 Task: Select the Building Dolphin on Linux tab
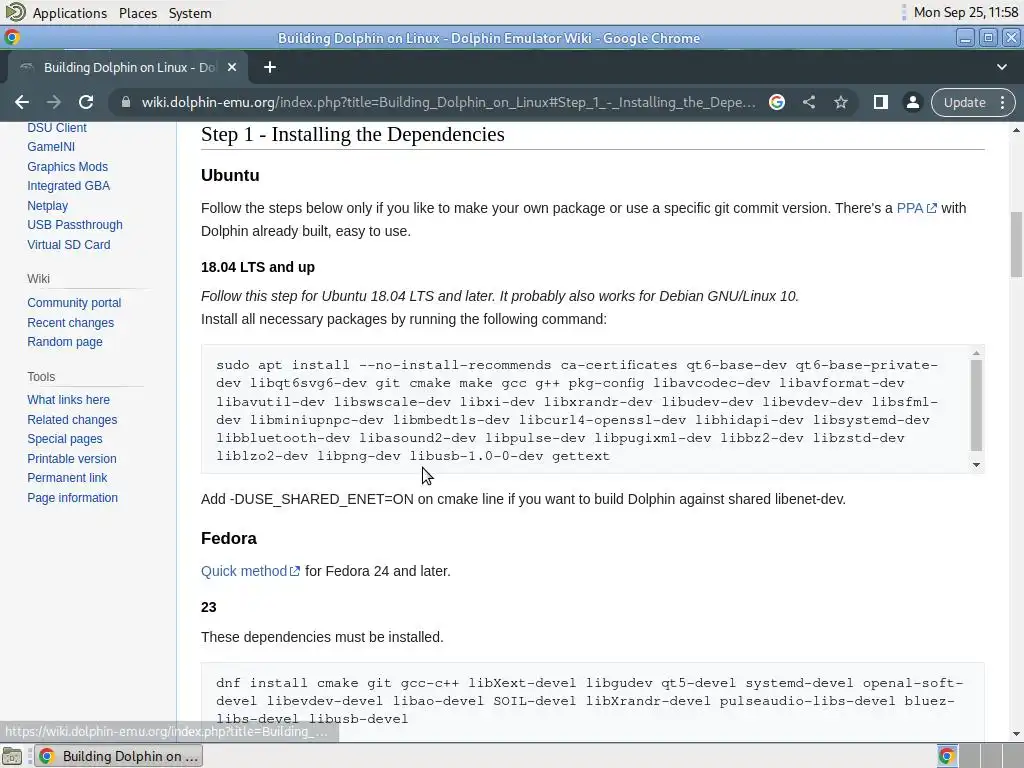pyautogui.click(x=127, y=67)
